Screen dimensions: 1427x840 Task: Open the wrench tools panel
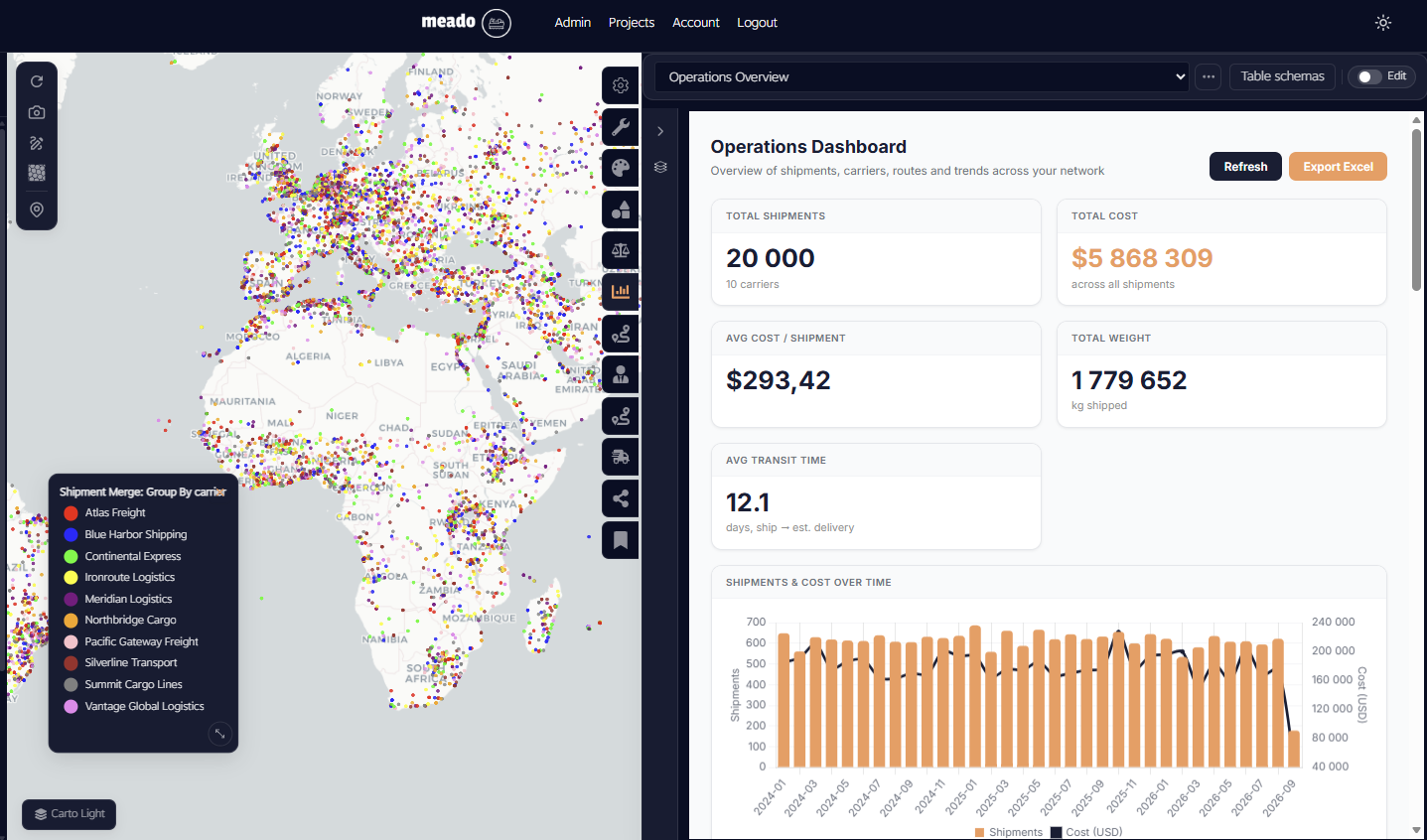[x=621, y=127]
